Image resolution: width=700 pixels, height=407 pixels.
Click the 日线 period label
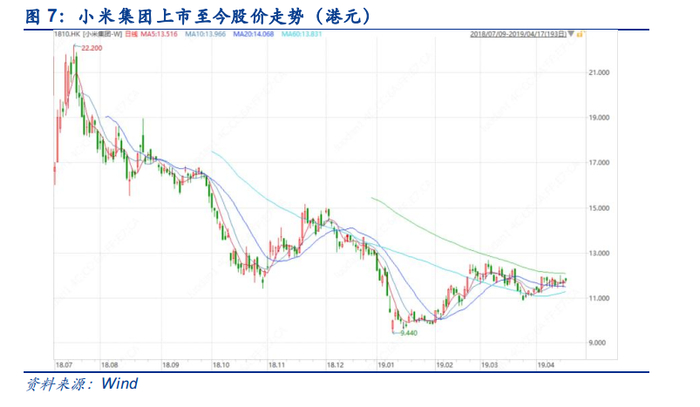click(x=131, y=34)
